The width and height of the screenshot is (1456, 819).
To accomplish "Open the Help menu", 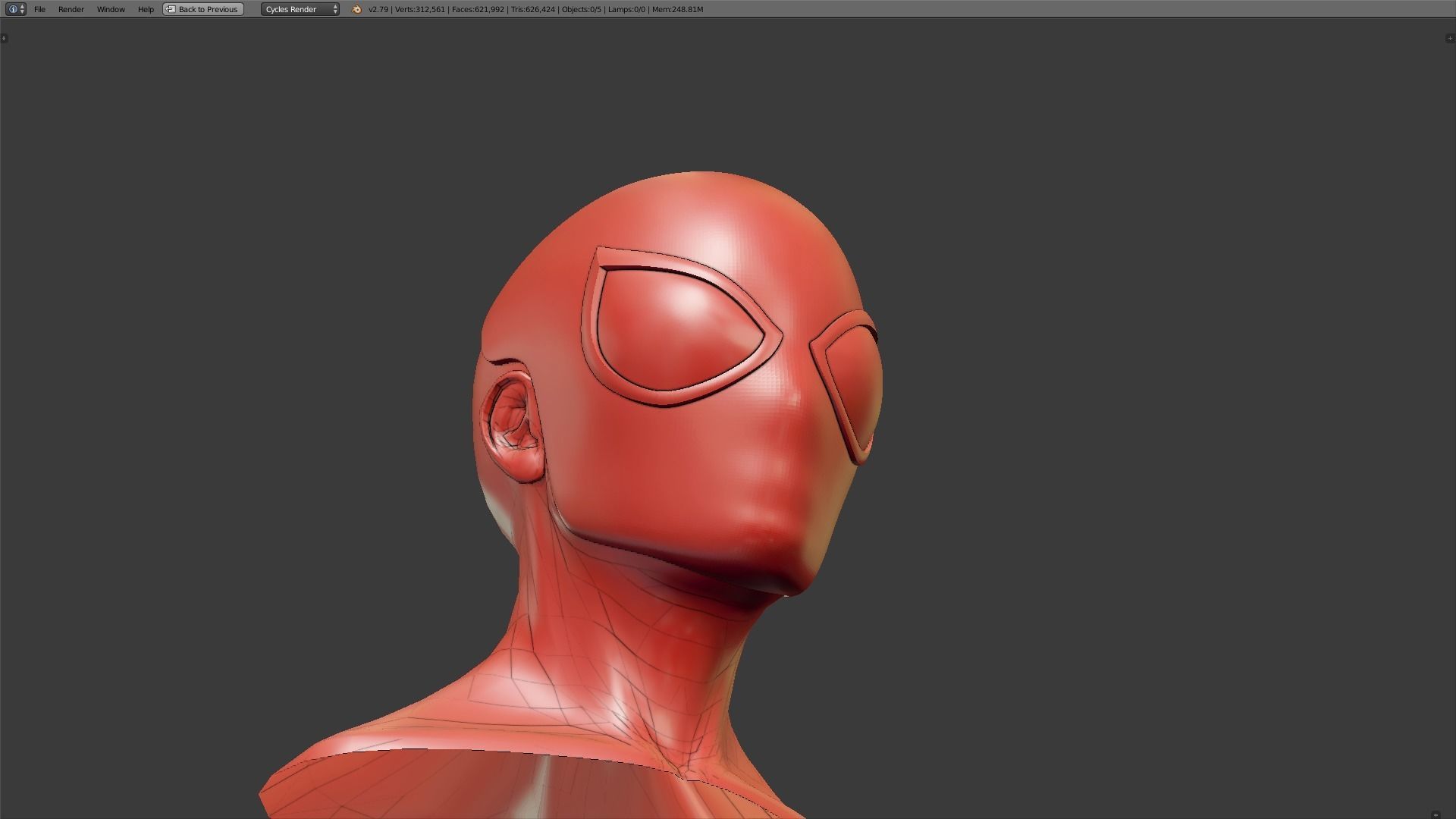I will point(146,9).
